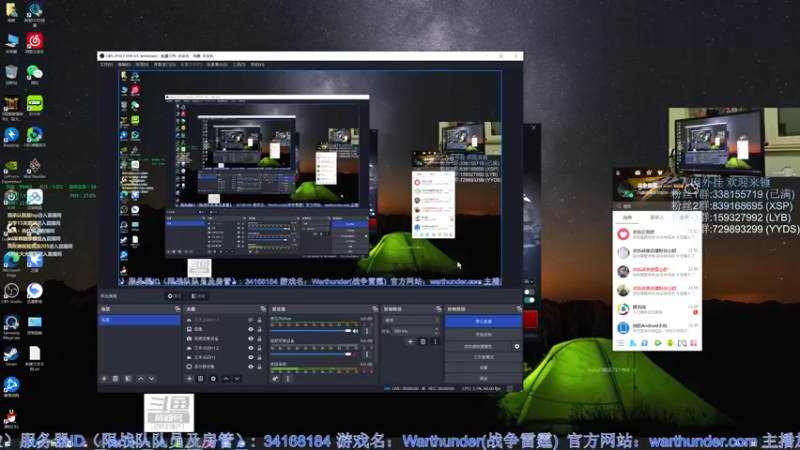The image size is (800, 450).
Task: Open the mixer bottom three-dot menu
Action: click(288, 379)
